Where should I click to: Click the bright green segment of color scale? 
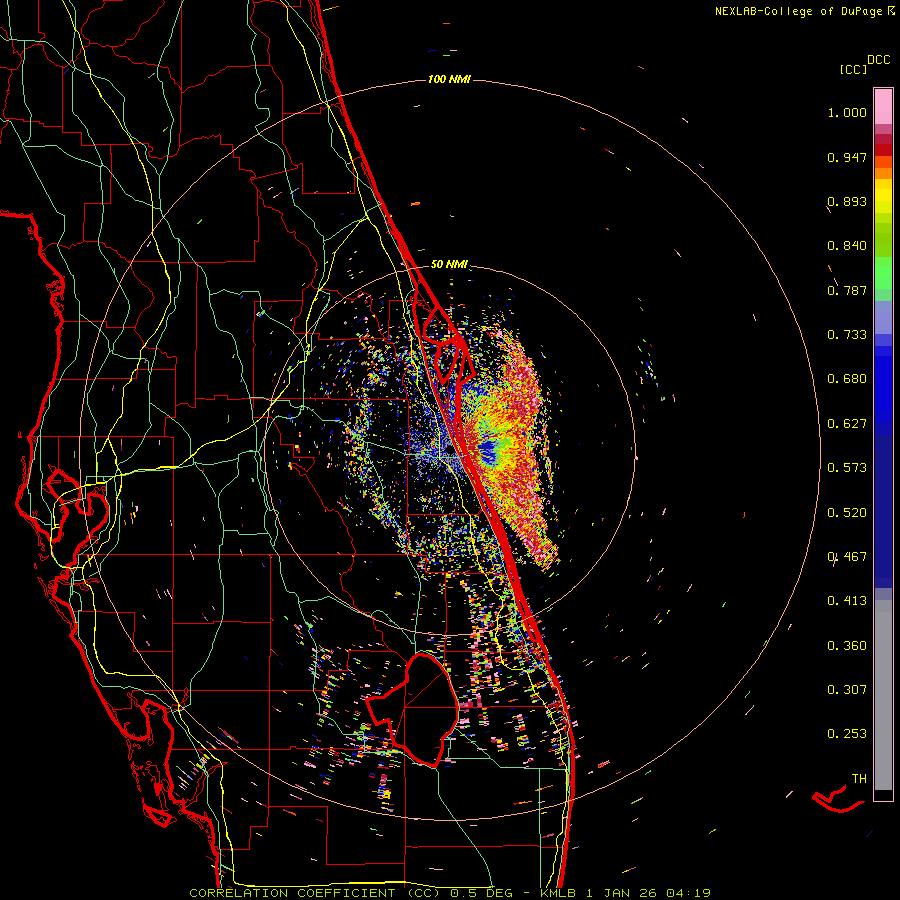[x=883, y=273]
